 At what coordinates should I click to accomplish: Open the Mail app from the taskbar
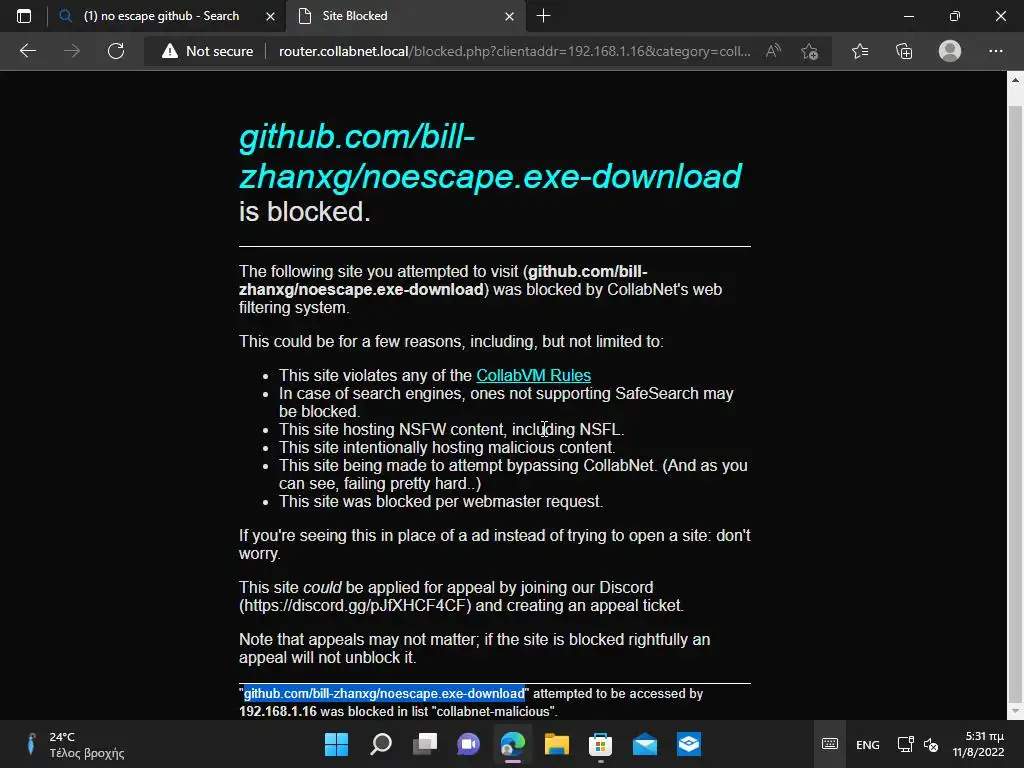(x=645, y=744)
